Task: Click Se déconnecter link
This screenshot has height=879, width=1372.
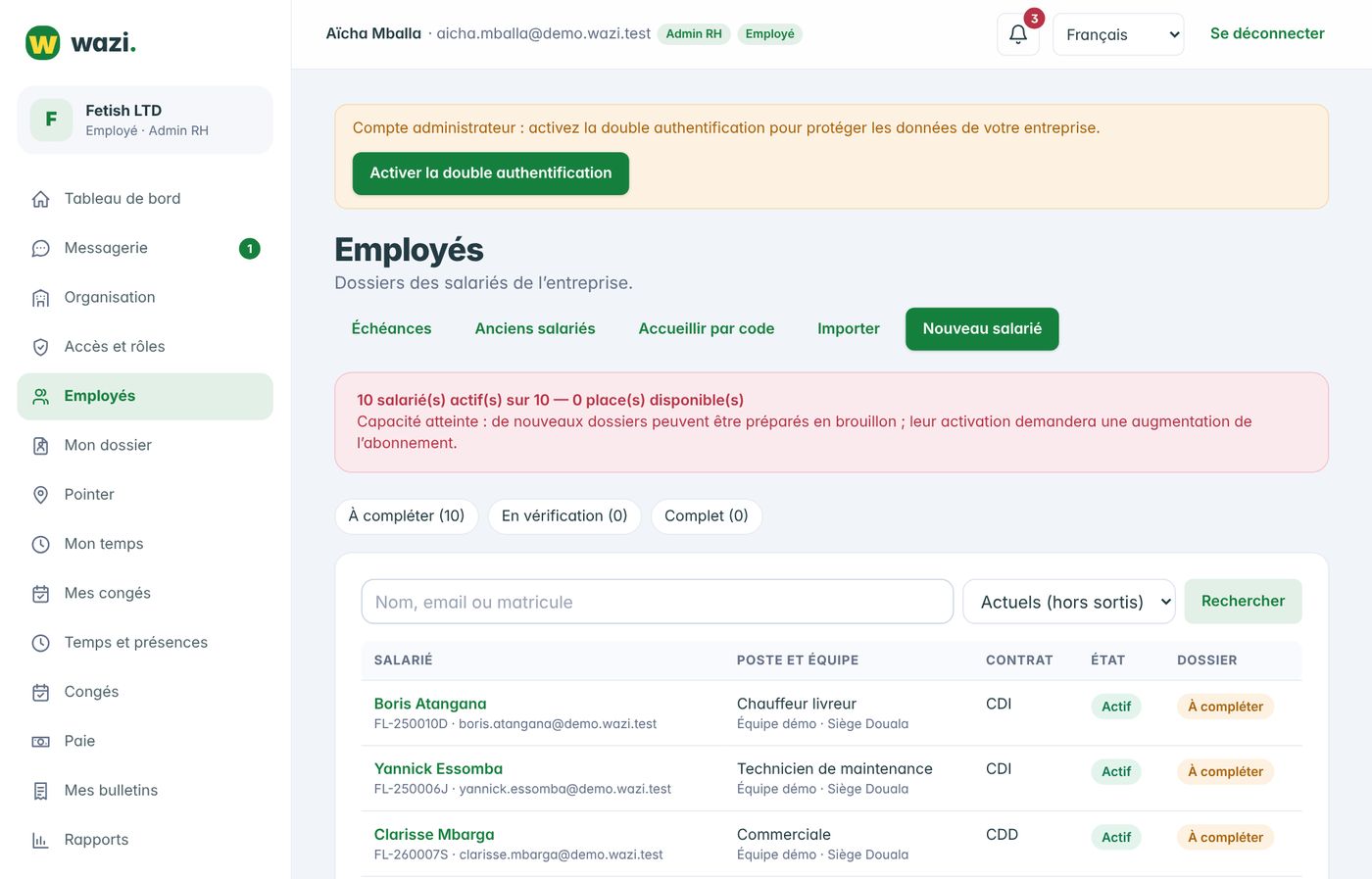Action: coord(1267,33)
